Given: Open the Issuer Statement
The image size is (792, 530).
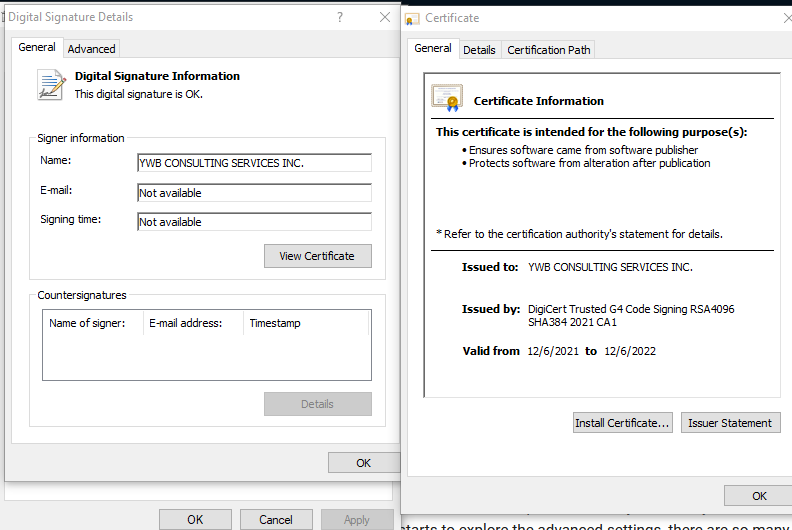Looking at the screenshot, I should click(730, 423).
